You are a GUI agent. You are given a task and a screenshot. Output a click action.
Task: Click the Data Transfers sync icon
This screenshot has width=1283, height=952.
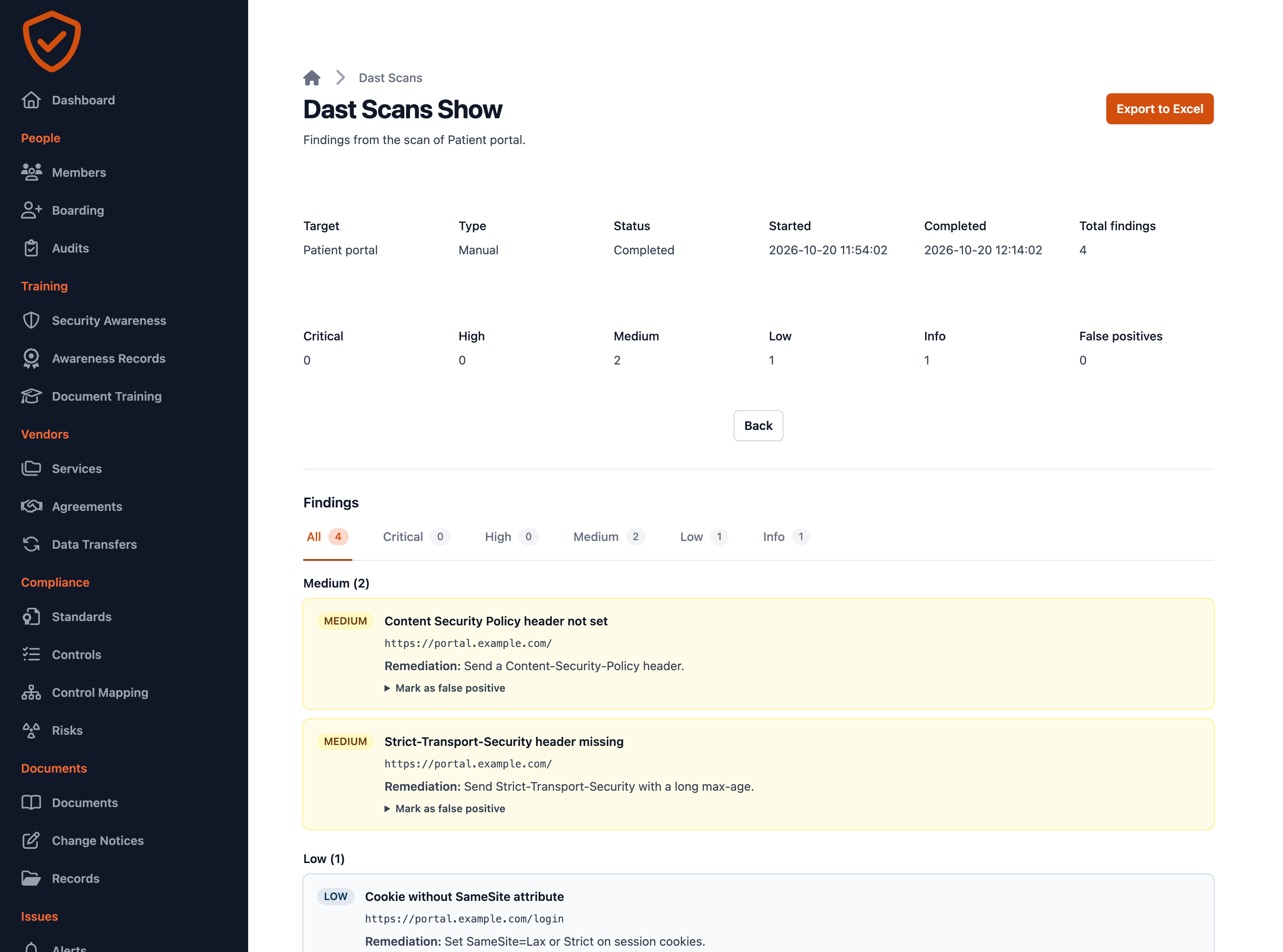(x=31, y=544)
